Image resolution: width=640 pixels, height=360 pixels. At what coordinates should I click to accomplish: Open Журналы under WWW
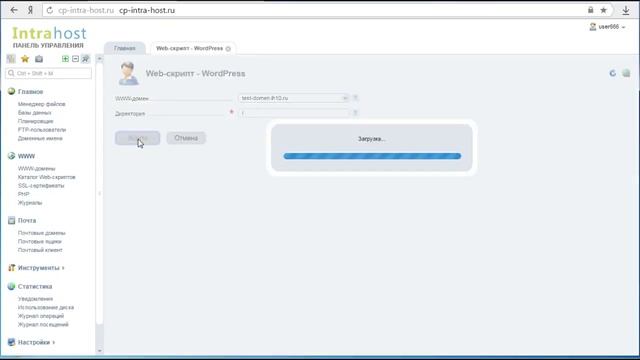tap(30, 203)
